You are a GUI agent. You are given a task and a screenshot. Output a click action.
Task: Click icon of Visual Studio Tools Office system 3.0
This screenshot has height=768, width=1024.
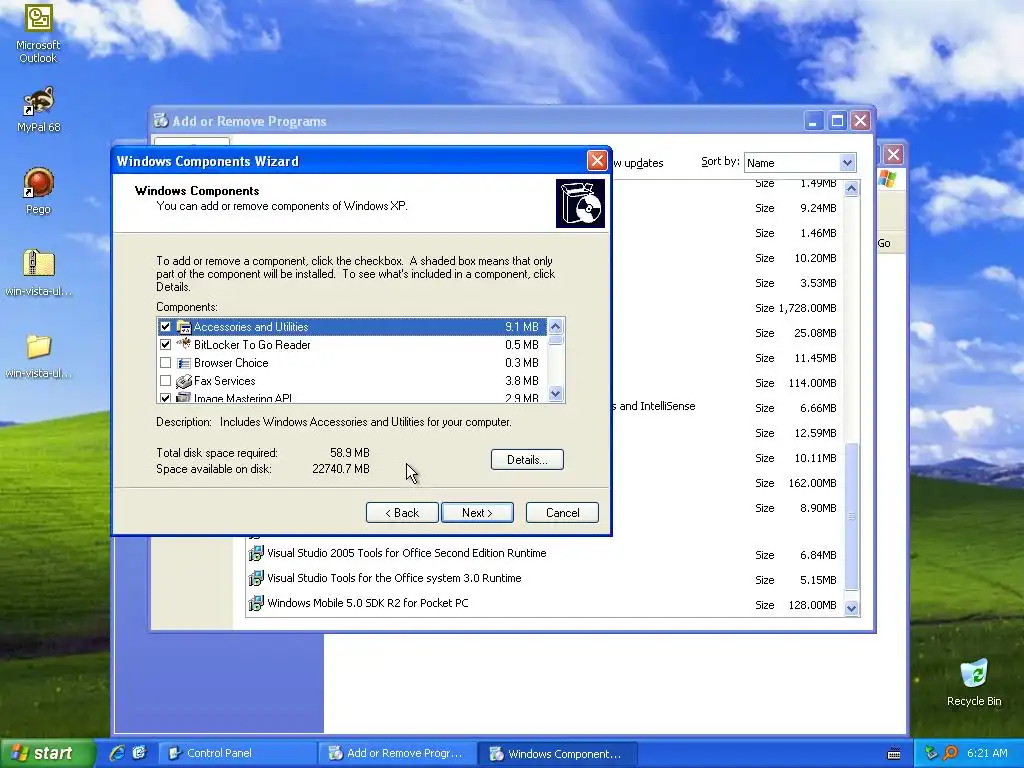click(256, 578)
